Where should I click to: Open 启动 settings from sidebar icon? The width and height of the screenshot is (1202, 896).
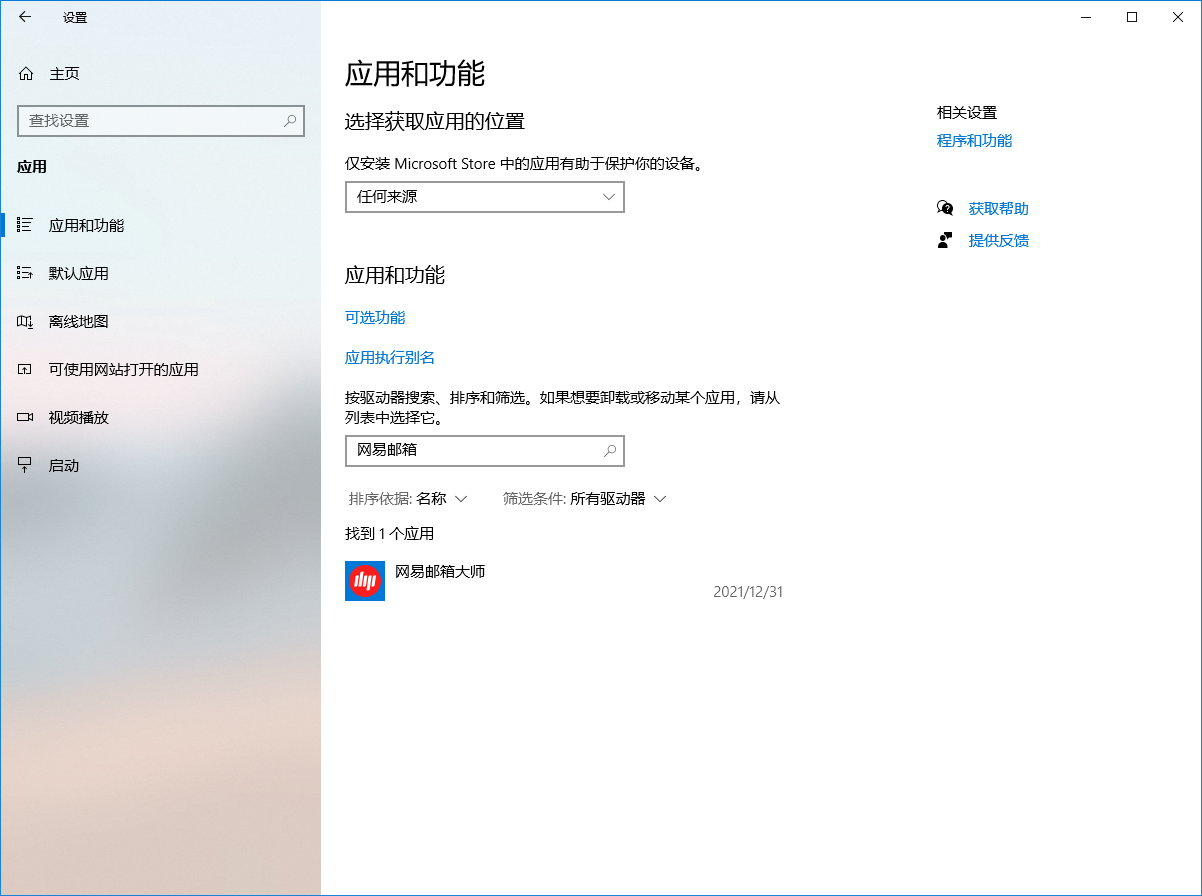[x=24, y=464]
